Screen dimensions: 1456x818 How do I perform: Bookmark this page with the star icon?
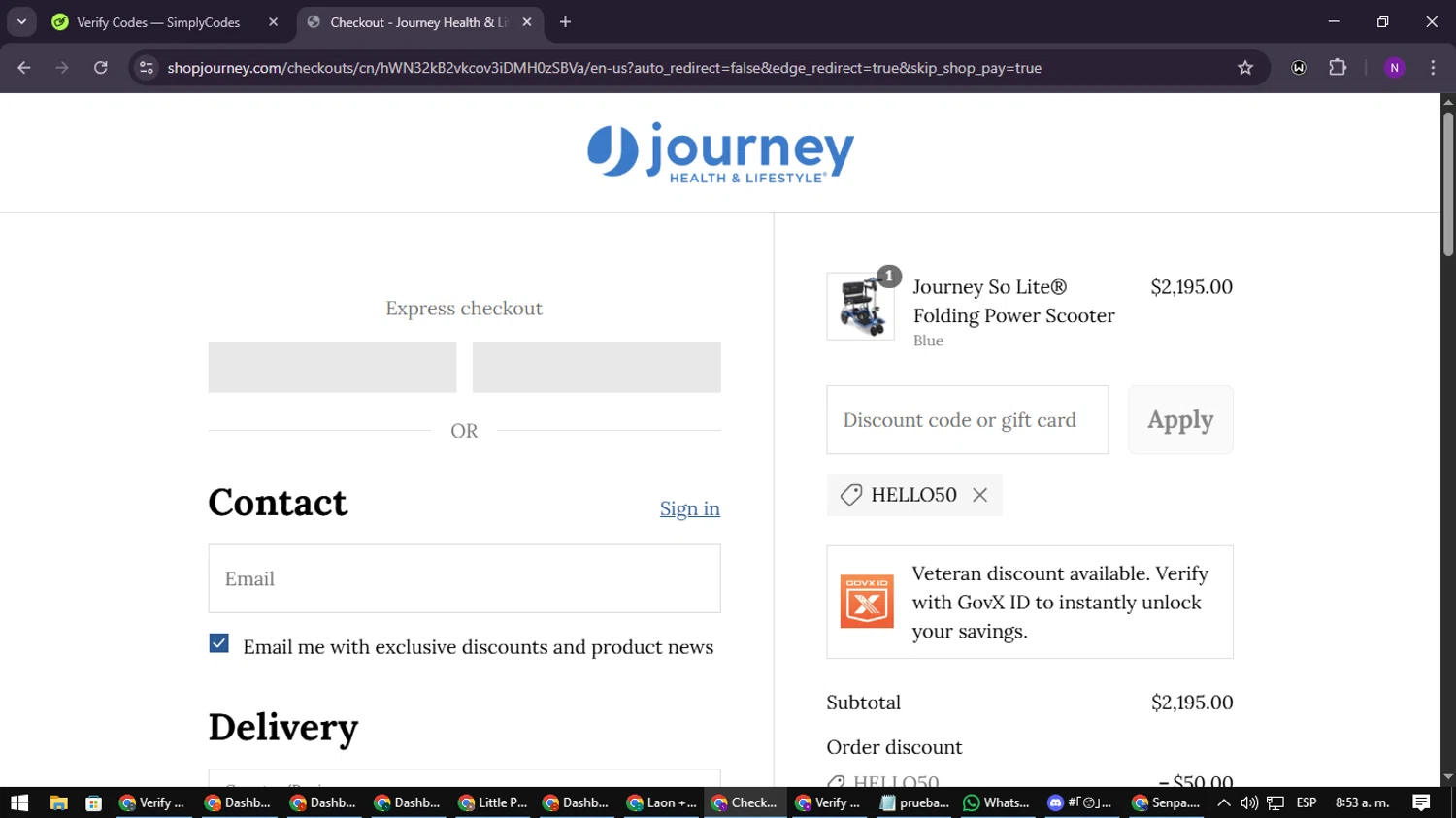tap(1245, 68)
